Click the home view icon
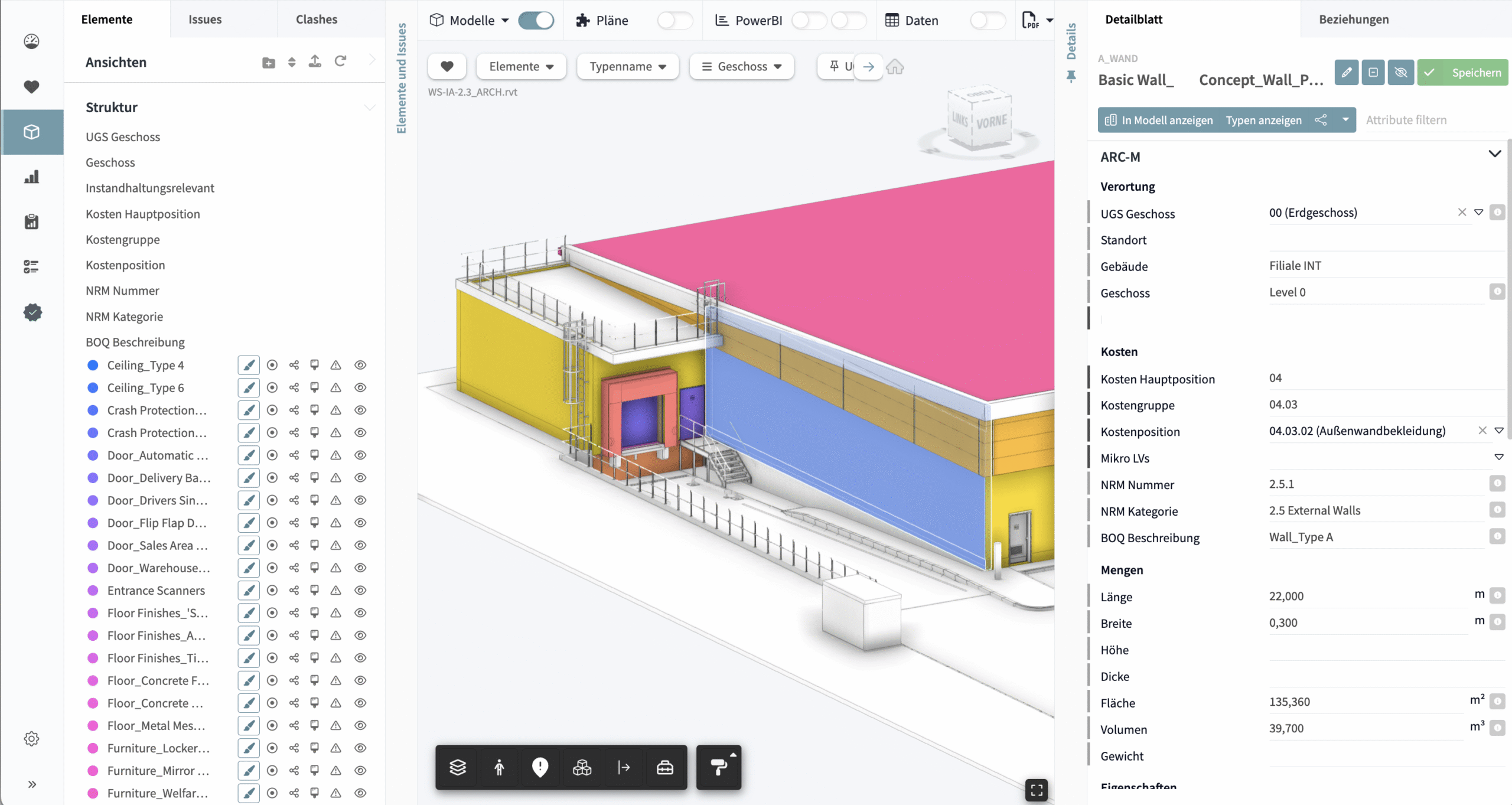The width and height of the screenshot is (1512, 805). point(895,67)
